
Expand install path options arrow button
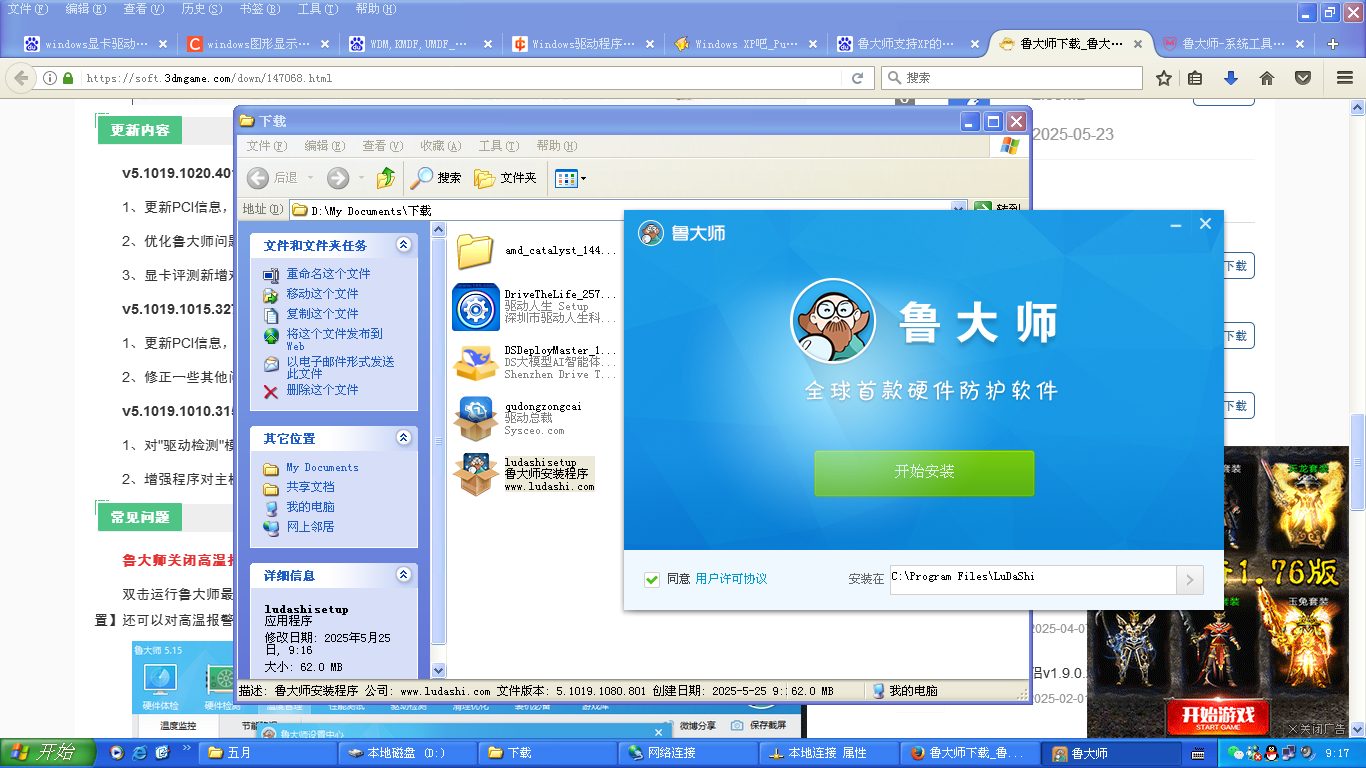point(1190,579)
